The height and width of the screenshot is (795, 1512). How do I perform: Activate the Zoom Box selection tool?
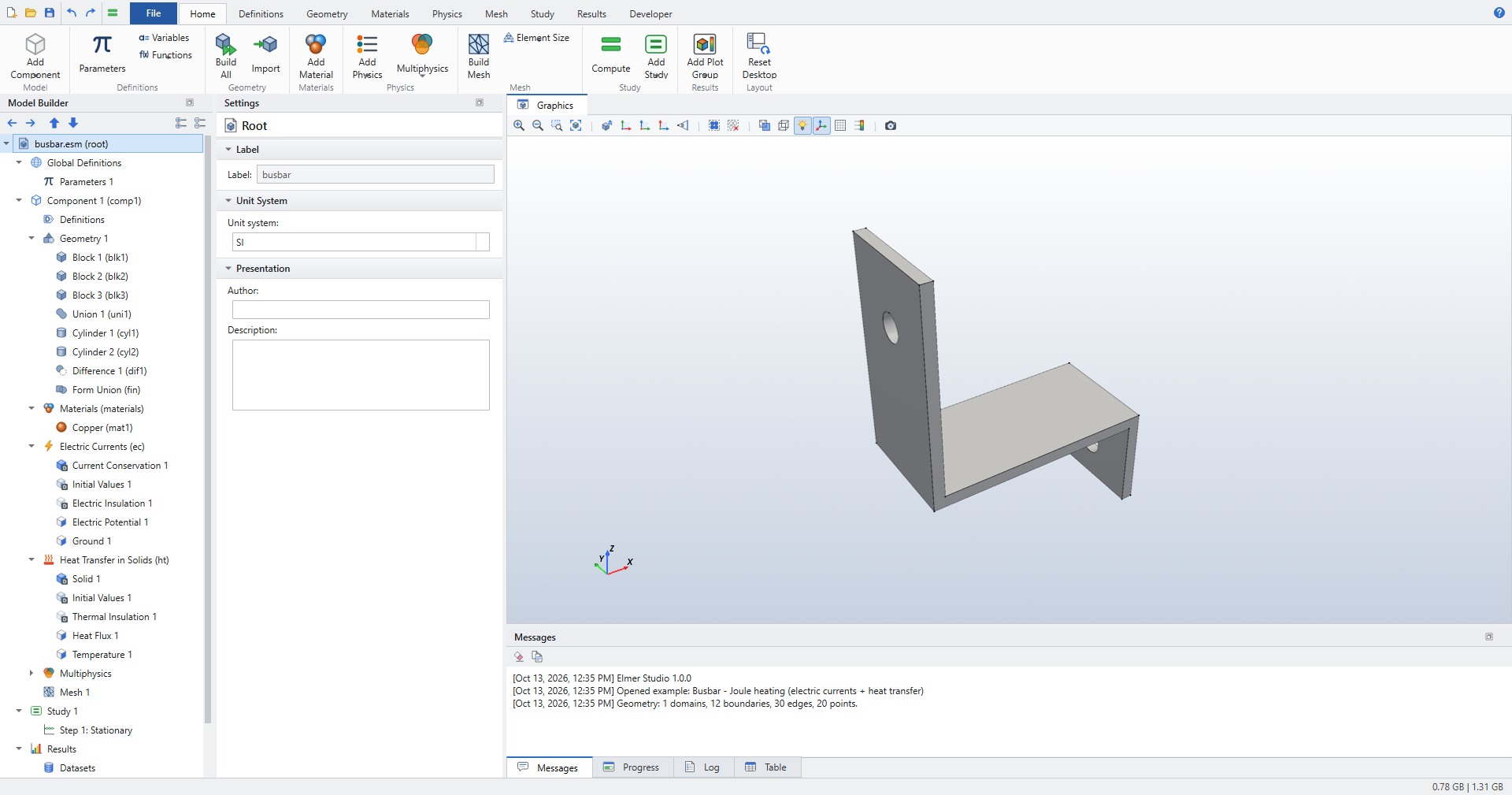(x=557, y=125)
